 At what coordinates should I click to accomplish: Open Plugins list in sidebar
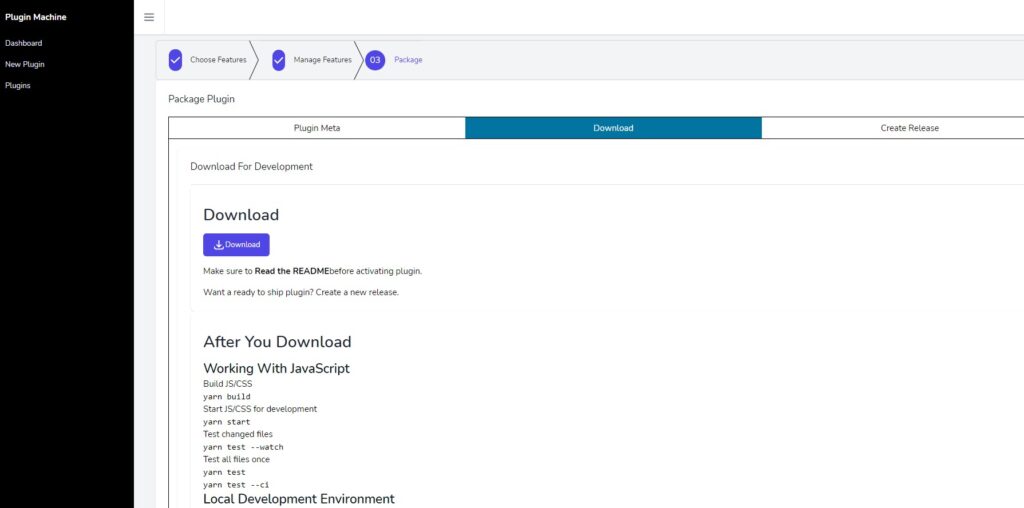click(18, 86)
